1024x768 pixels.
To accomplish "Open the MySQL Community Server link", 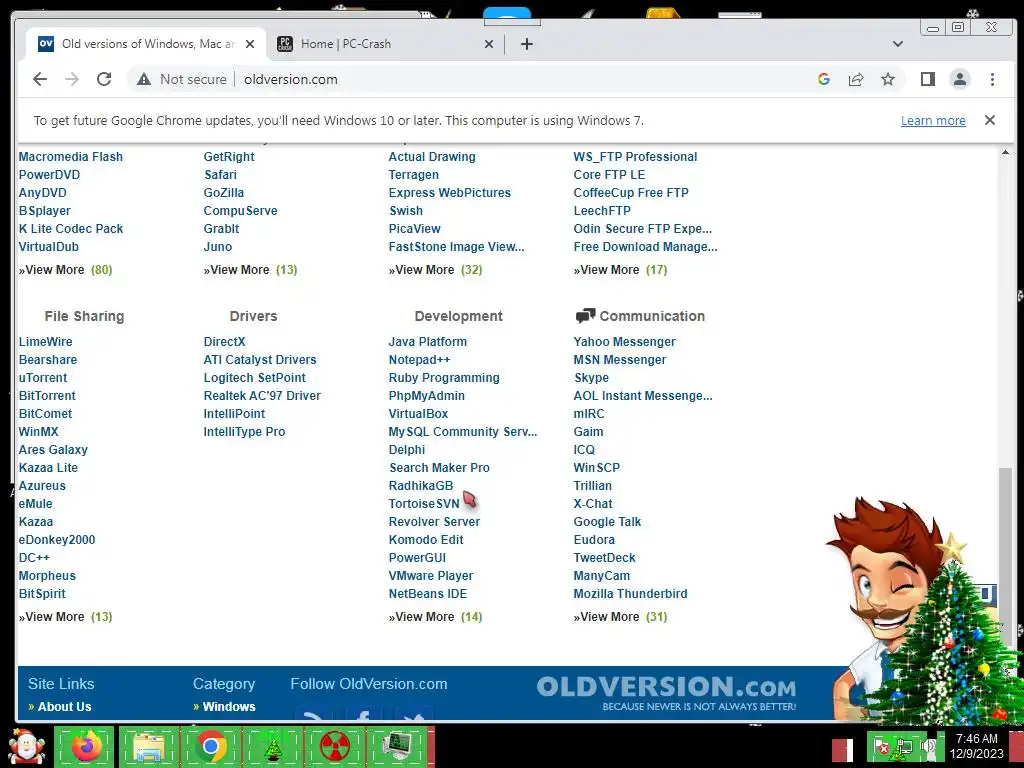I will click(463, 432).
